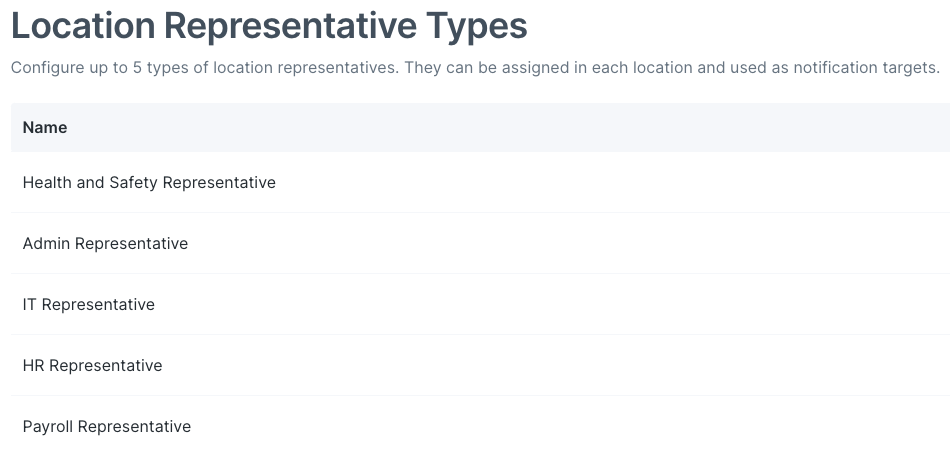Click the text 'Admin Representative'
This screenshot has width=950, height=449.
click(x=105, y=243)
